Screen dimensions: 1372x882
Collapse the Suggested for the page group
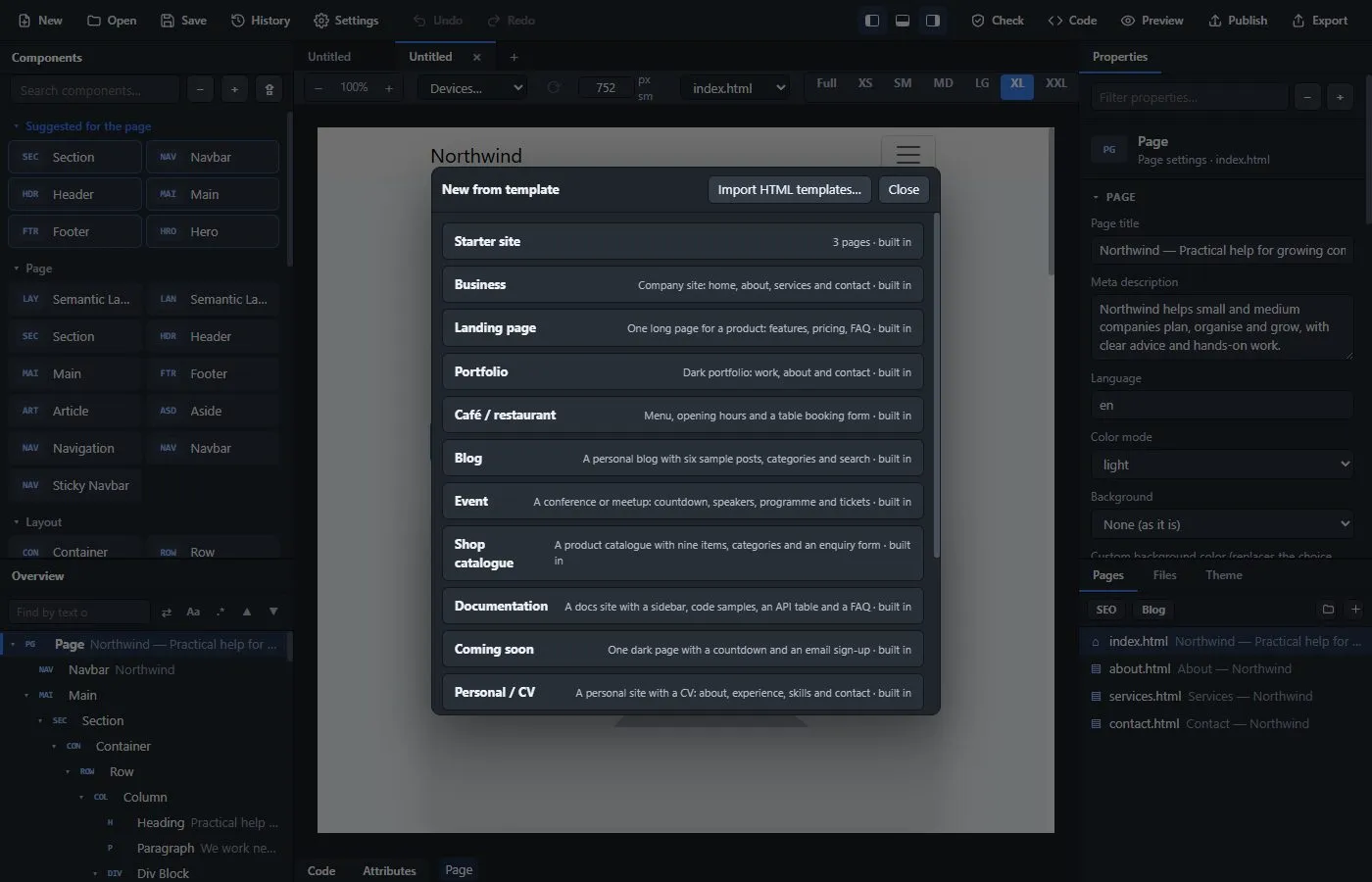click(82, 126)
